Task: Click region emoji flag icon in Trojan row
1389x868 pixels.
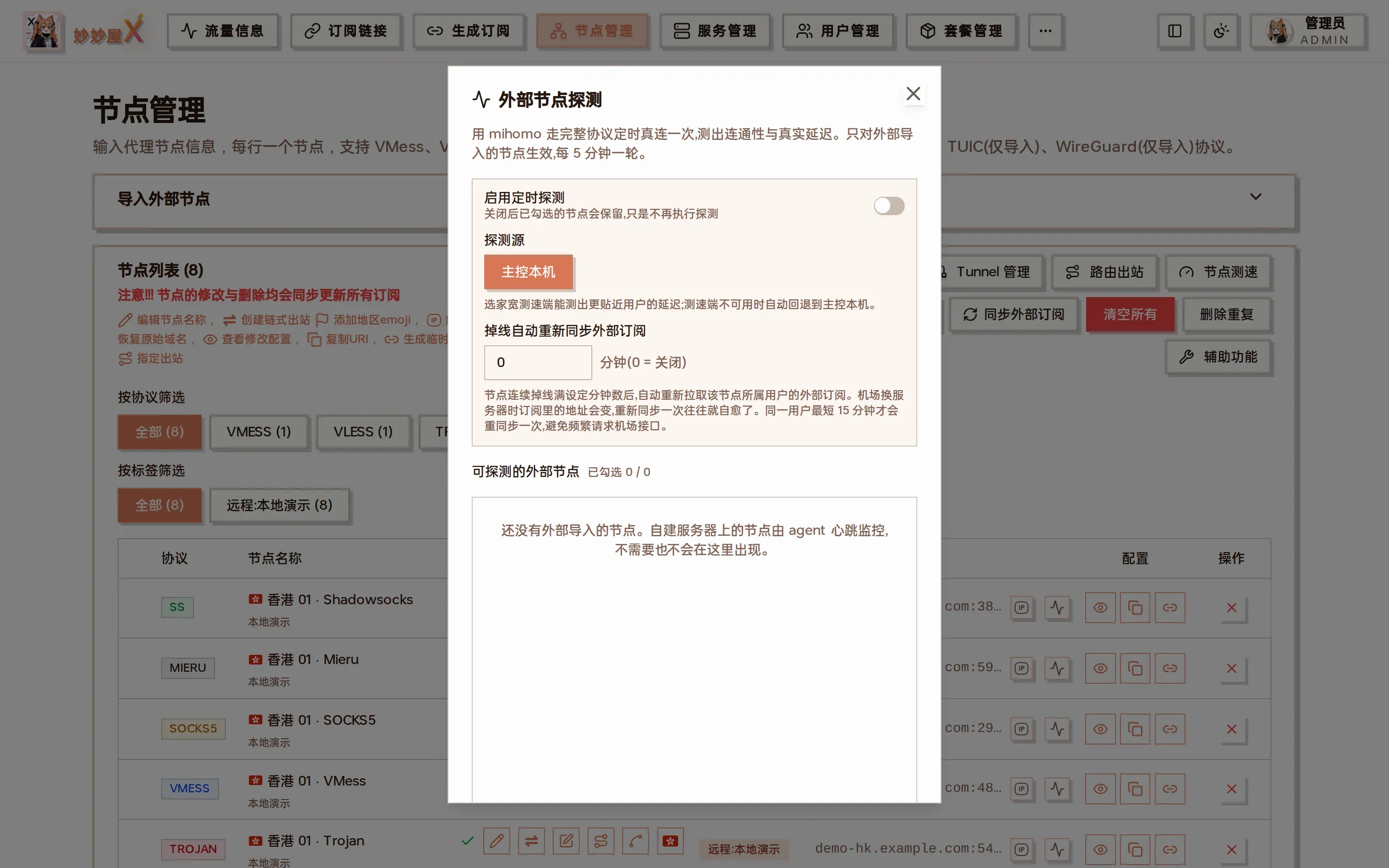Action: (x=670, y=841)
